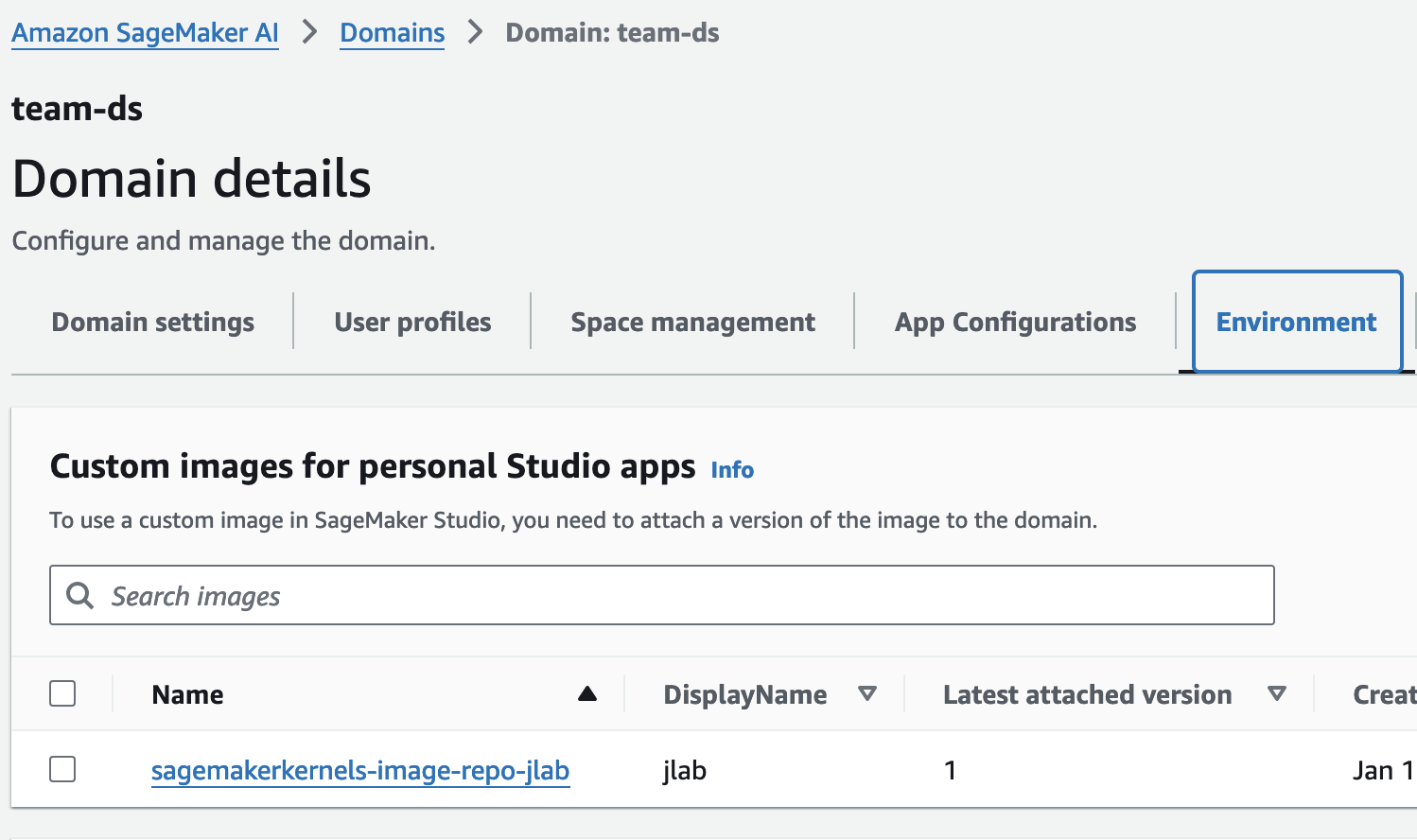1417x840 pixels.
Task: Open the sagemakerkernels-image-repo-jlab image link
Action: (x=359, y=771)
